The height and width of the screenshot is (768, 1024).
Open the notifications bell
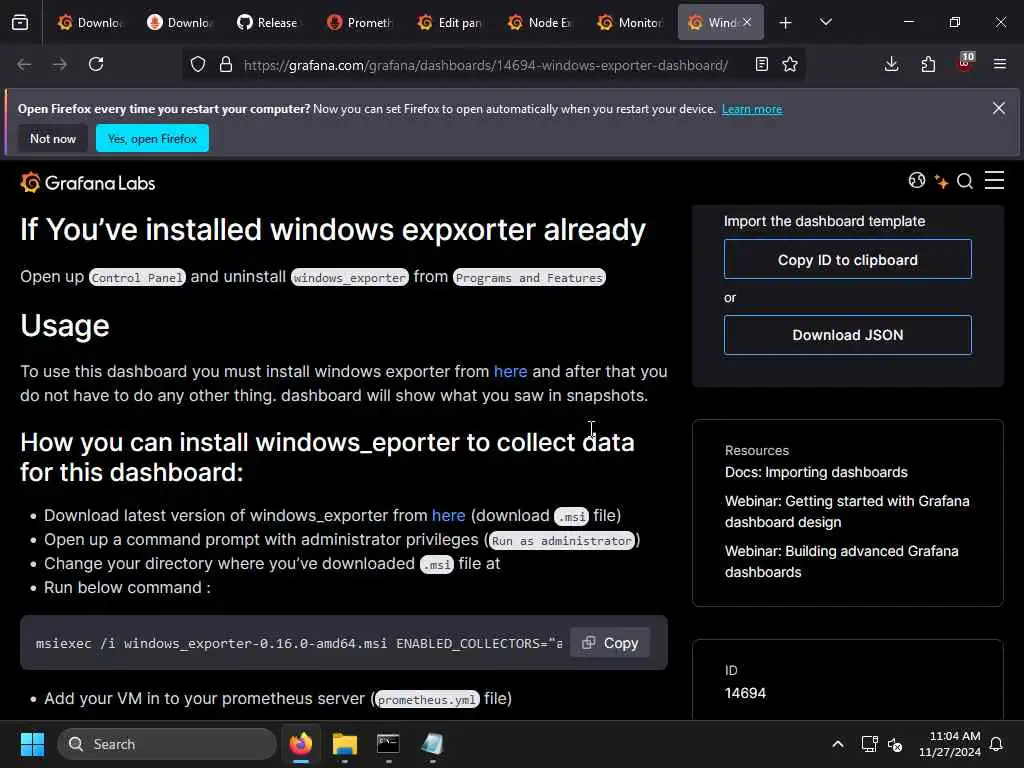[996, 744]
